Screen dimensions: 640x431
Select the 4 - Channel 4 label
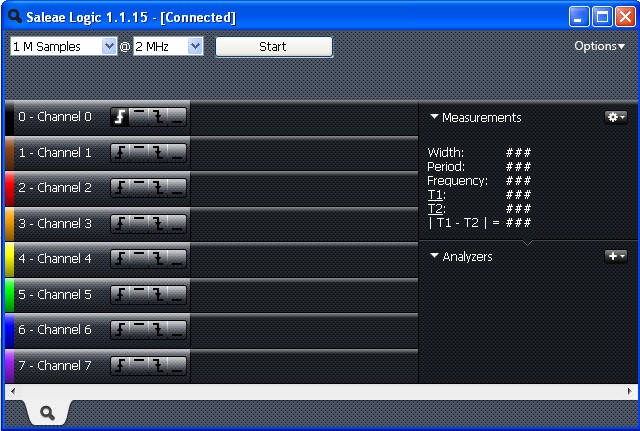(55, 259)
